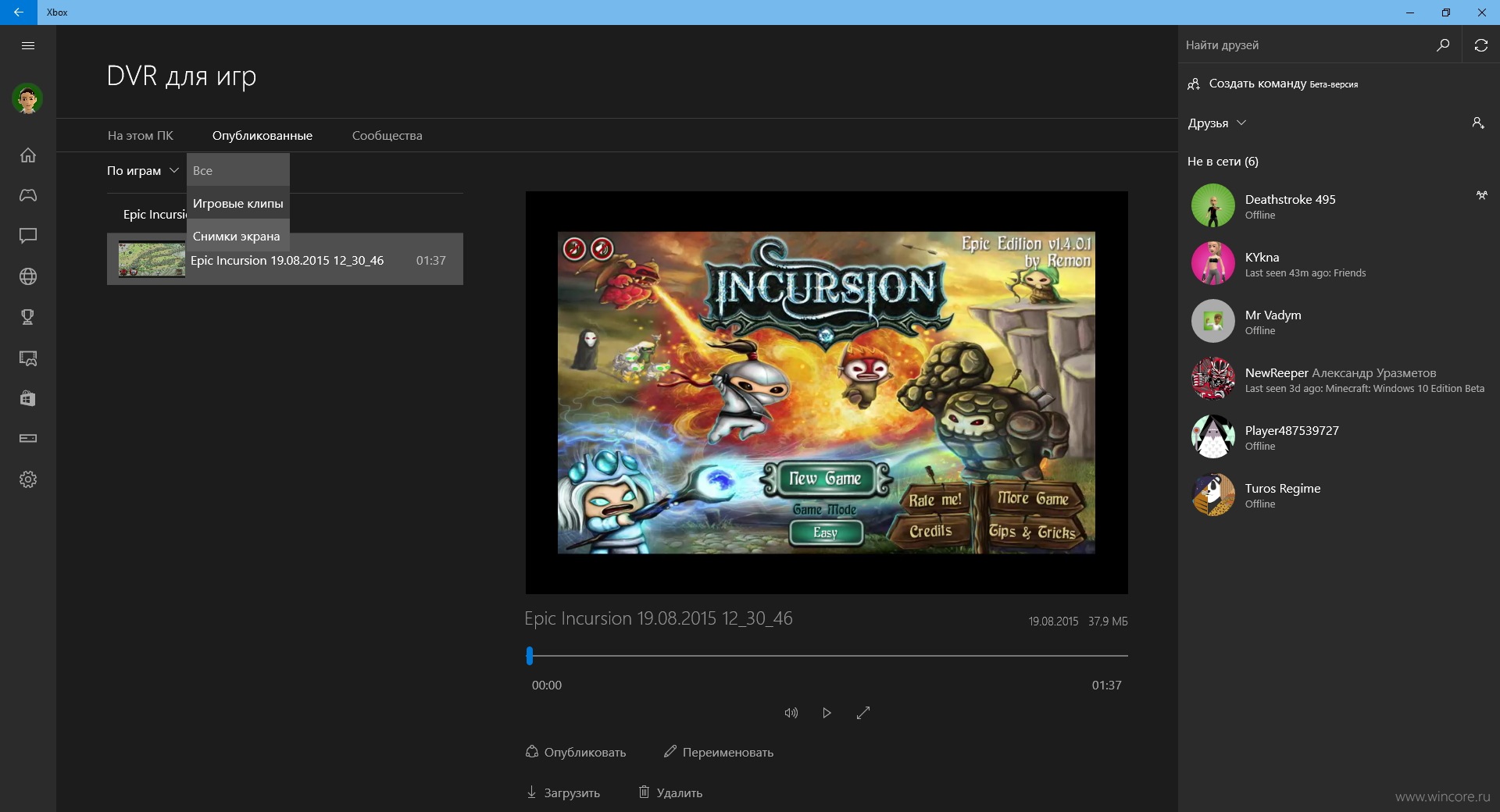
Task: Restore down the Xbox window
Action: click(x=1445, y=12)
